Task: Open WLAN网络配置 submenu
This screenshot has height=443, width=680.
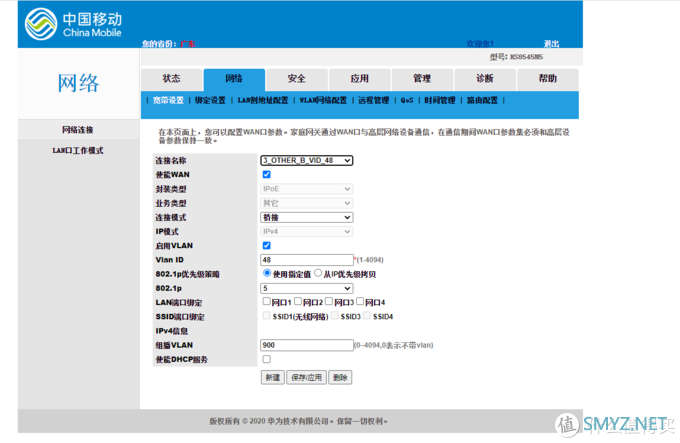Action: click(323, 101)
